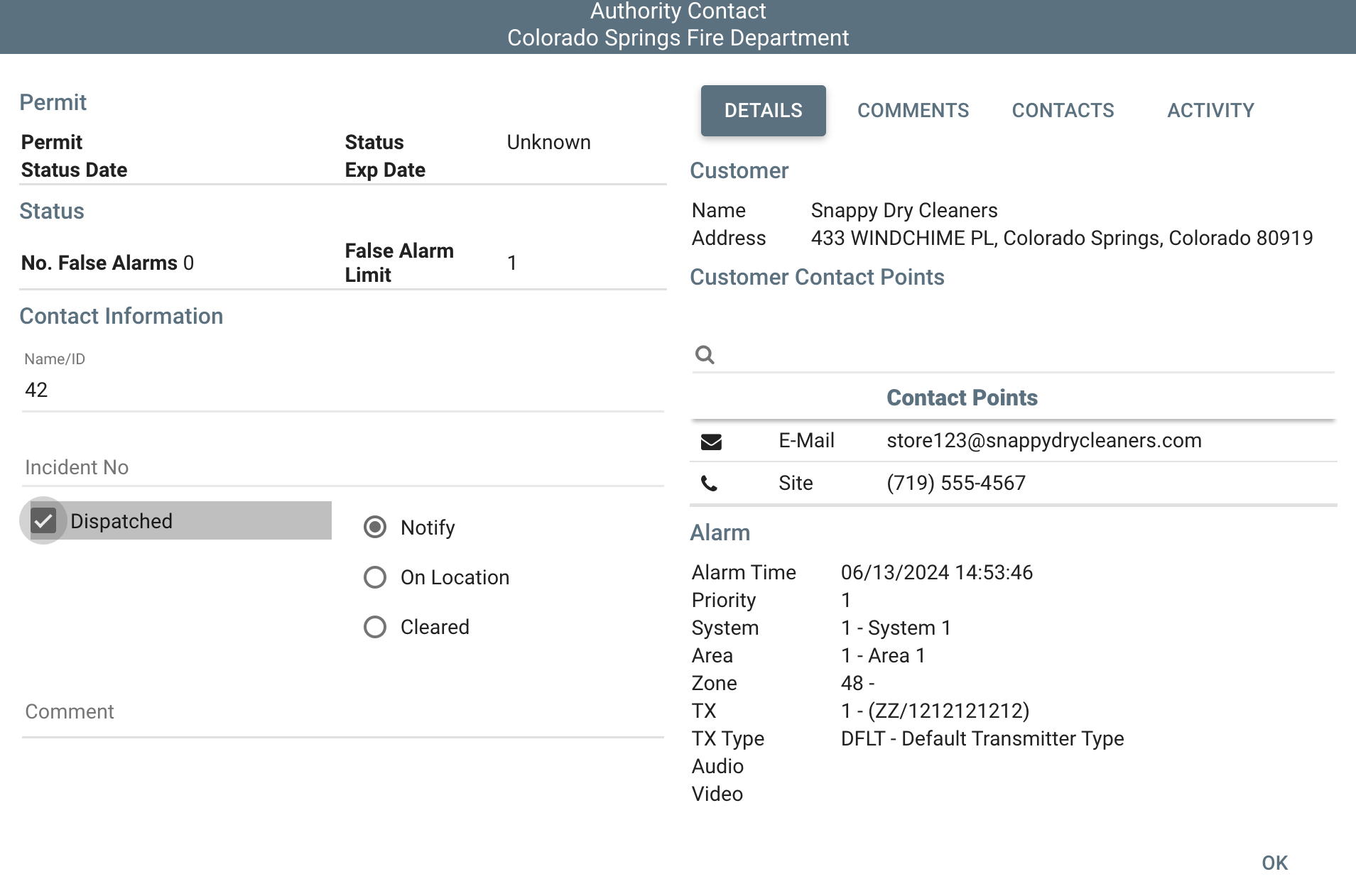Click the TX value 1 - (ZZ/1212121212)
1356x896 pixels.
(x=935, y=711)
